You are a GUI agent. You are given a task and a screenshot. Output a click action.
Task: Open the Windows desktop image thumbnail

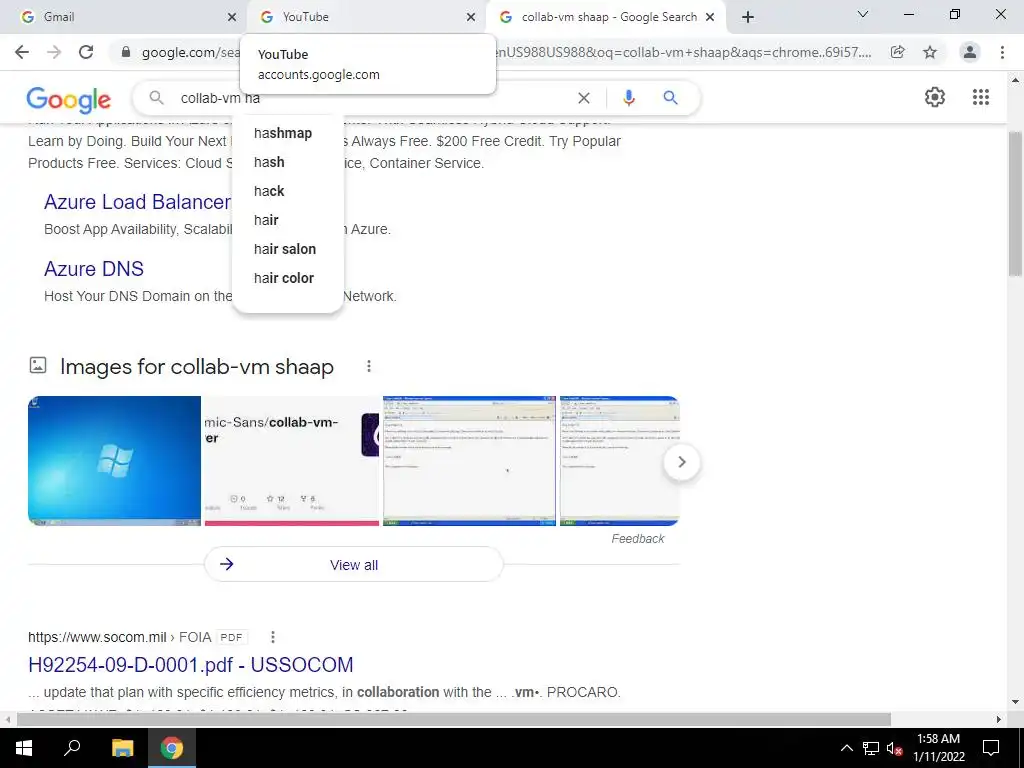(114, 461)
